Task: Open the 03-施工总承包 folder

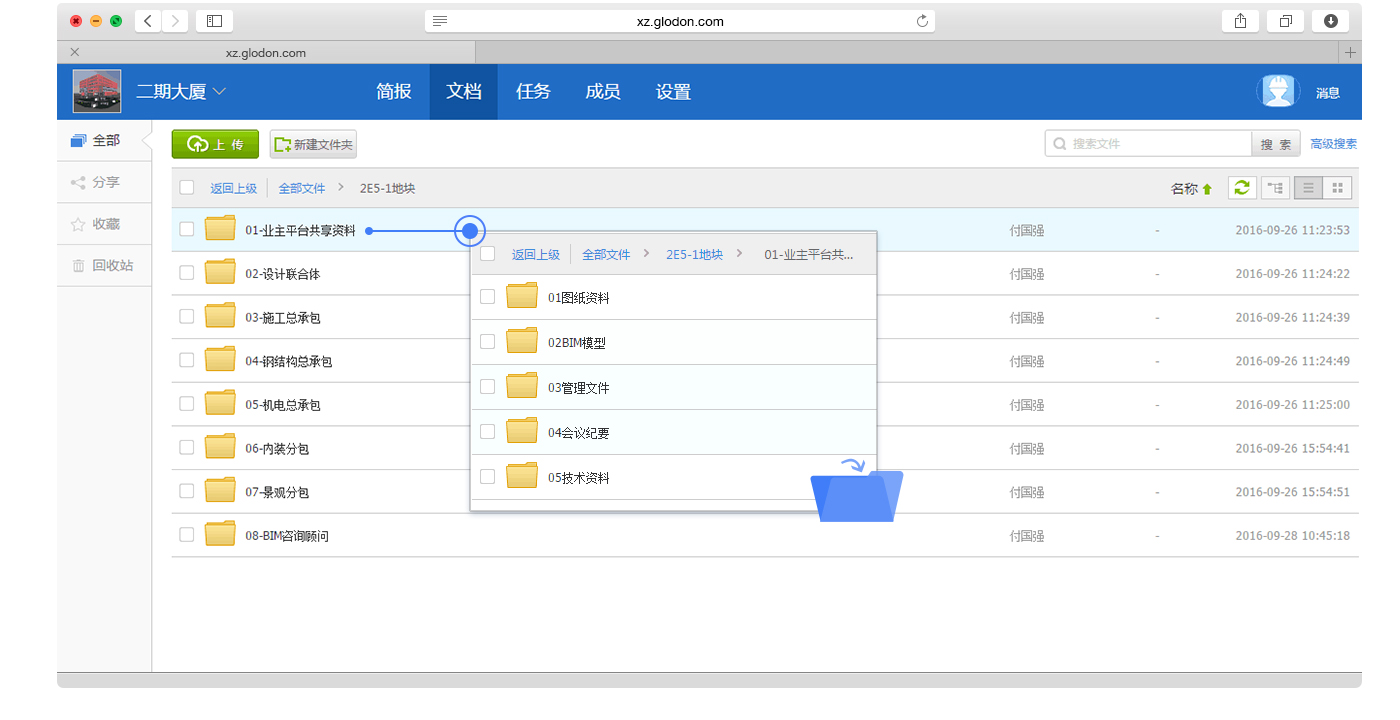Action: (x=283, y=318)
